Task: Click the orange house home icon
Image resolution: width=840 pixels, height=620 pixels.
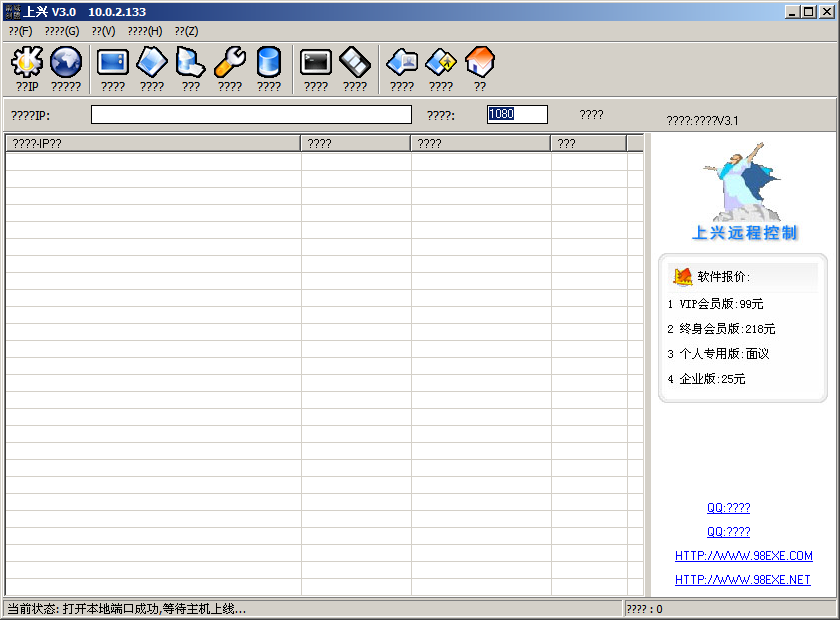Action: [480, 63]
